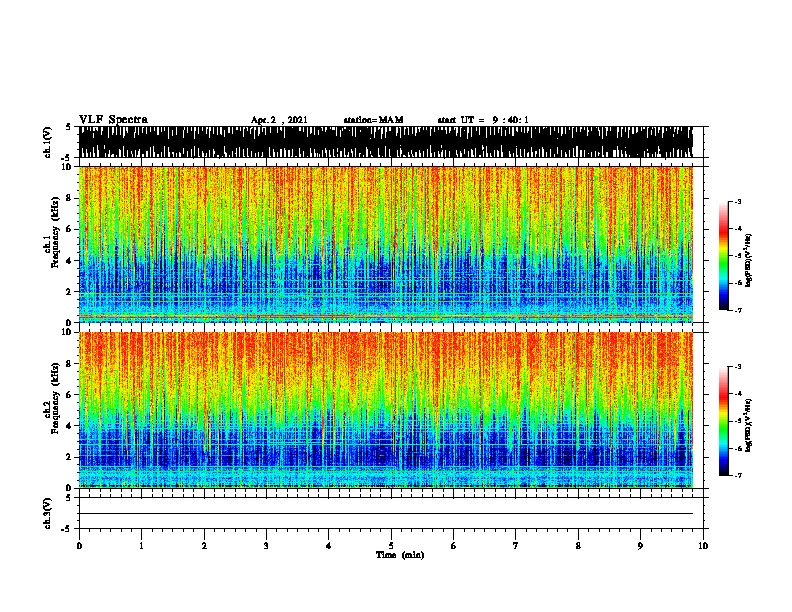Click the ch.1 spectrogram color scale bar

pos(724,256)
